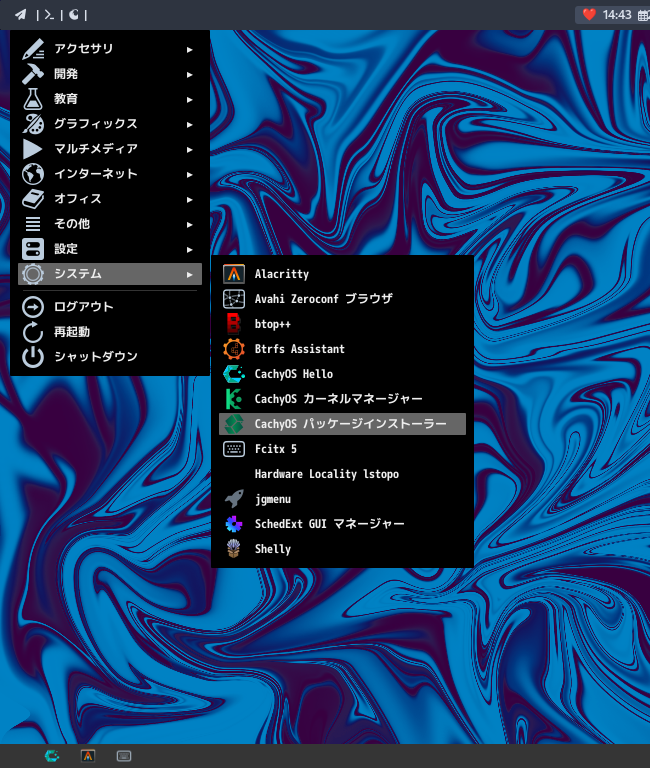Click the Btrfs Assistant orange gear icon

[x=234, y=349]
